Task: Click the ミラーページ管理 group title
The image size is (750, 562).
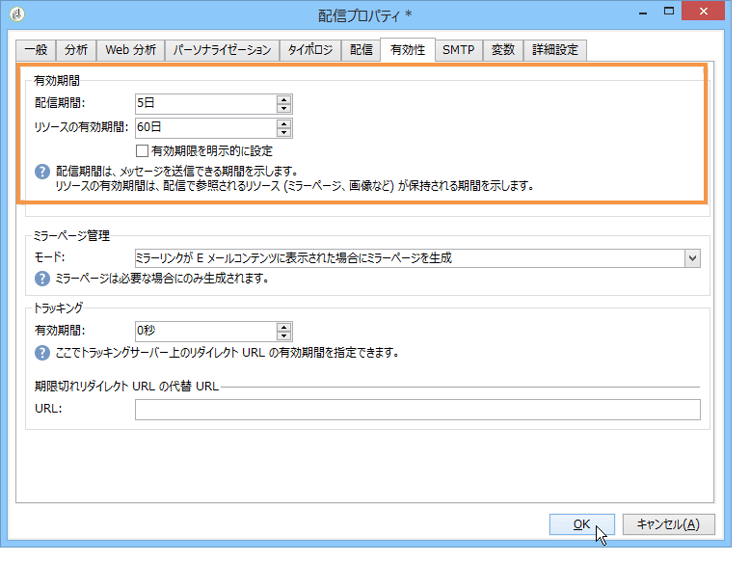Action: click(71, 236)
